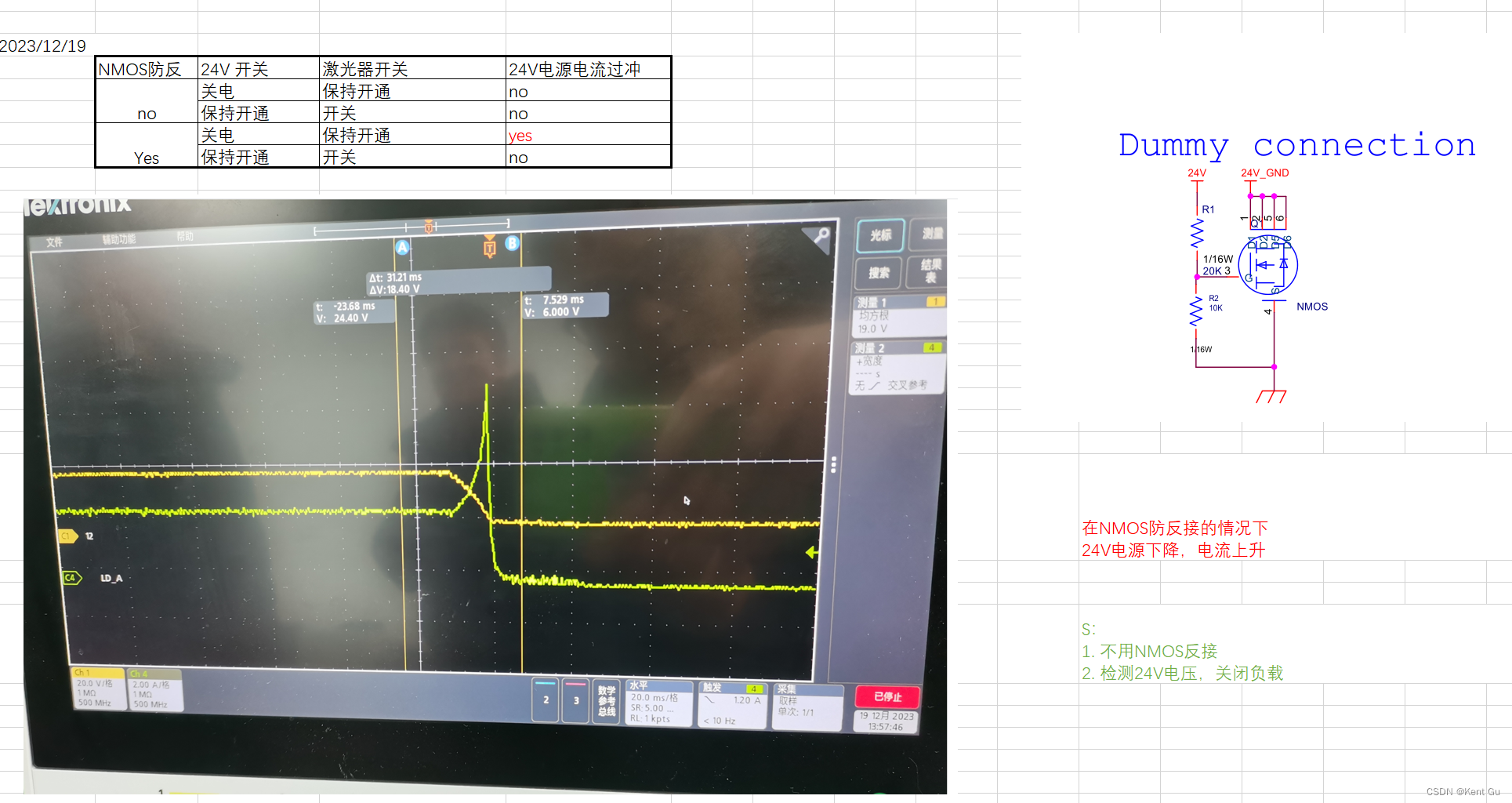Click the ground symbol in the schematic
This screenshot has width=1512, height=803.
coord(1271,396)
